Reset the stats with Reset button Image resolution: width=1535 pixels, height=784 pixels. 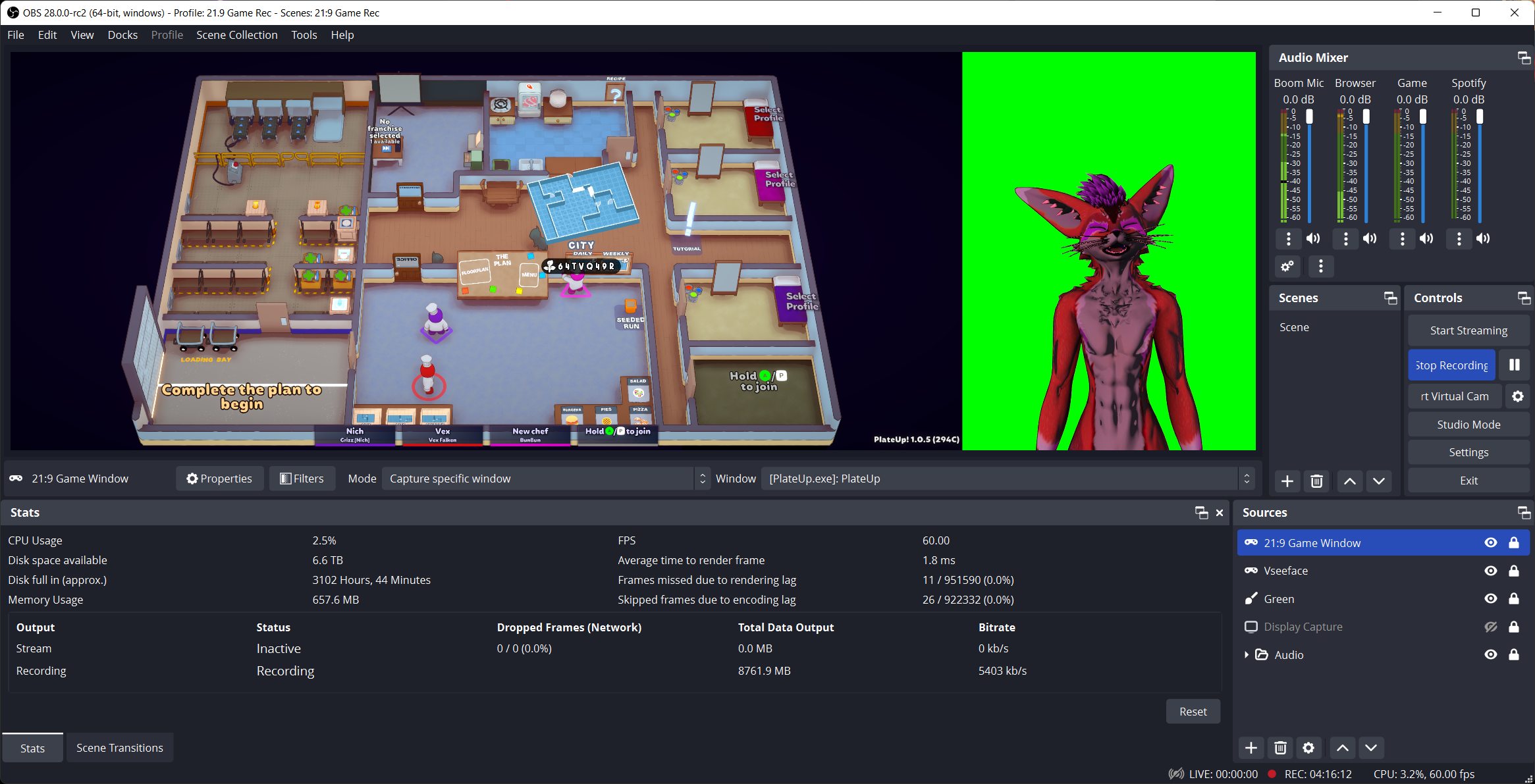tap(1193, 712)
